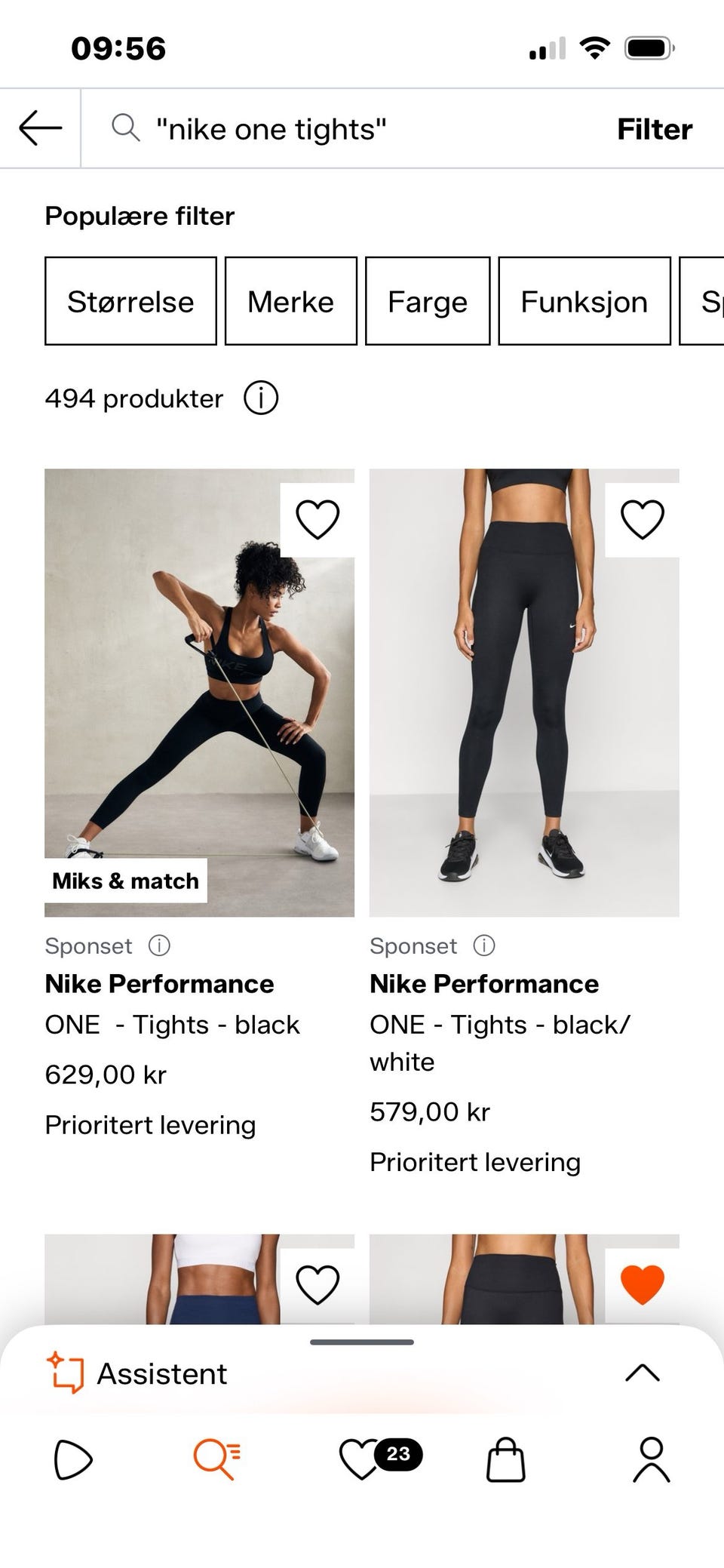Tap the back arrow icon
Screen dimensions: 724x1568
coord(41,128)
